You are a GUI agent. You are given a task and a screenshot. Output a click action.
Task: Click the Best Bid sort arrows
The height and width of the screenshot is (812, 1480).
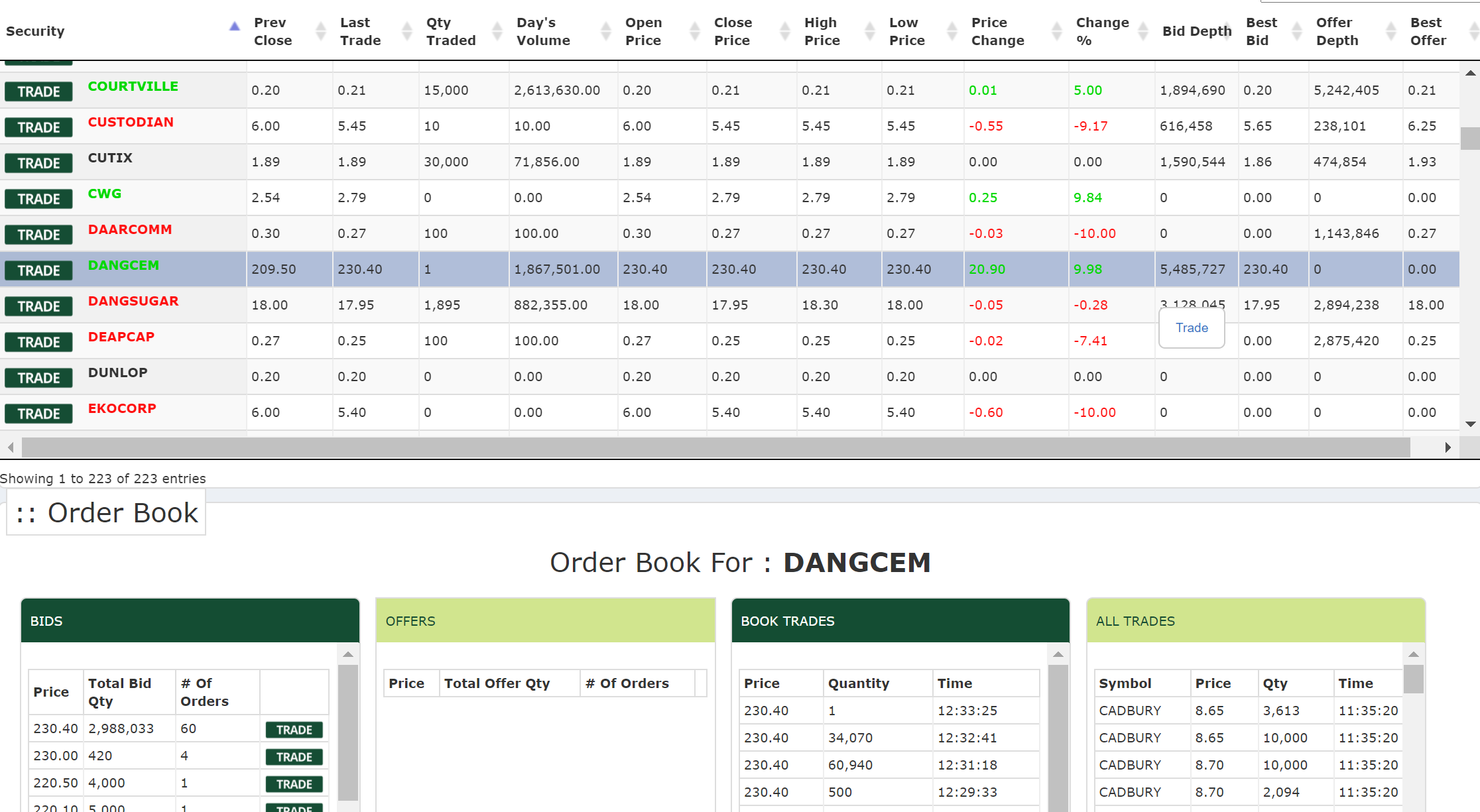(1297, 31)
